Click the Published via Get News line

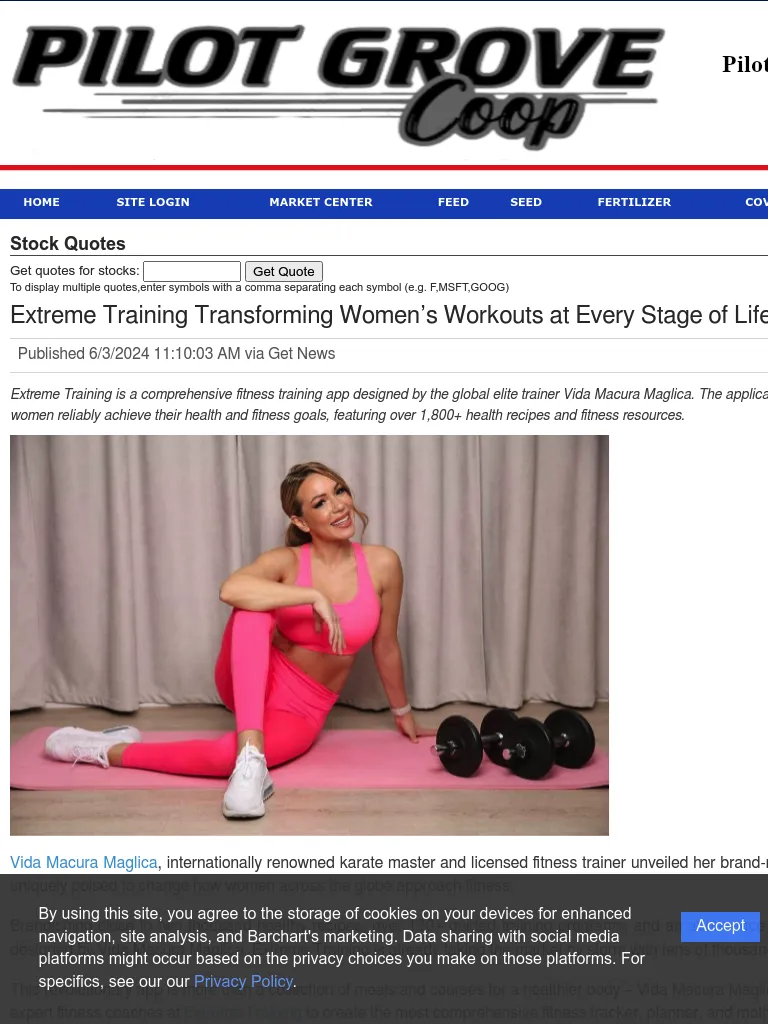pyautogui.click(x=176, y=353)
